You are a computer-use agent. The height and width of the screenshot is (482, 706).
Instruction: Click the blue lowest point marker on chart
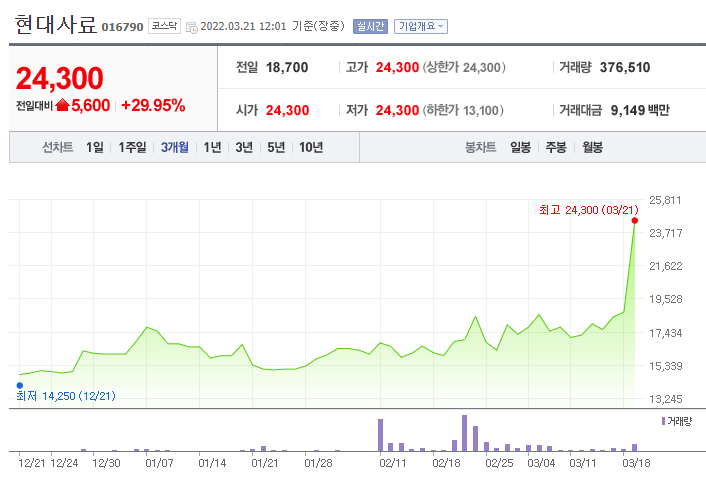point(20,385)
